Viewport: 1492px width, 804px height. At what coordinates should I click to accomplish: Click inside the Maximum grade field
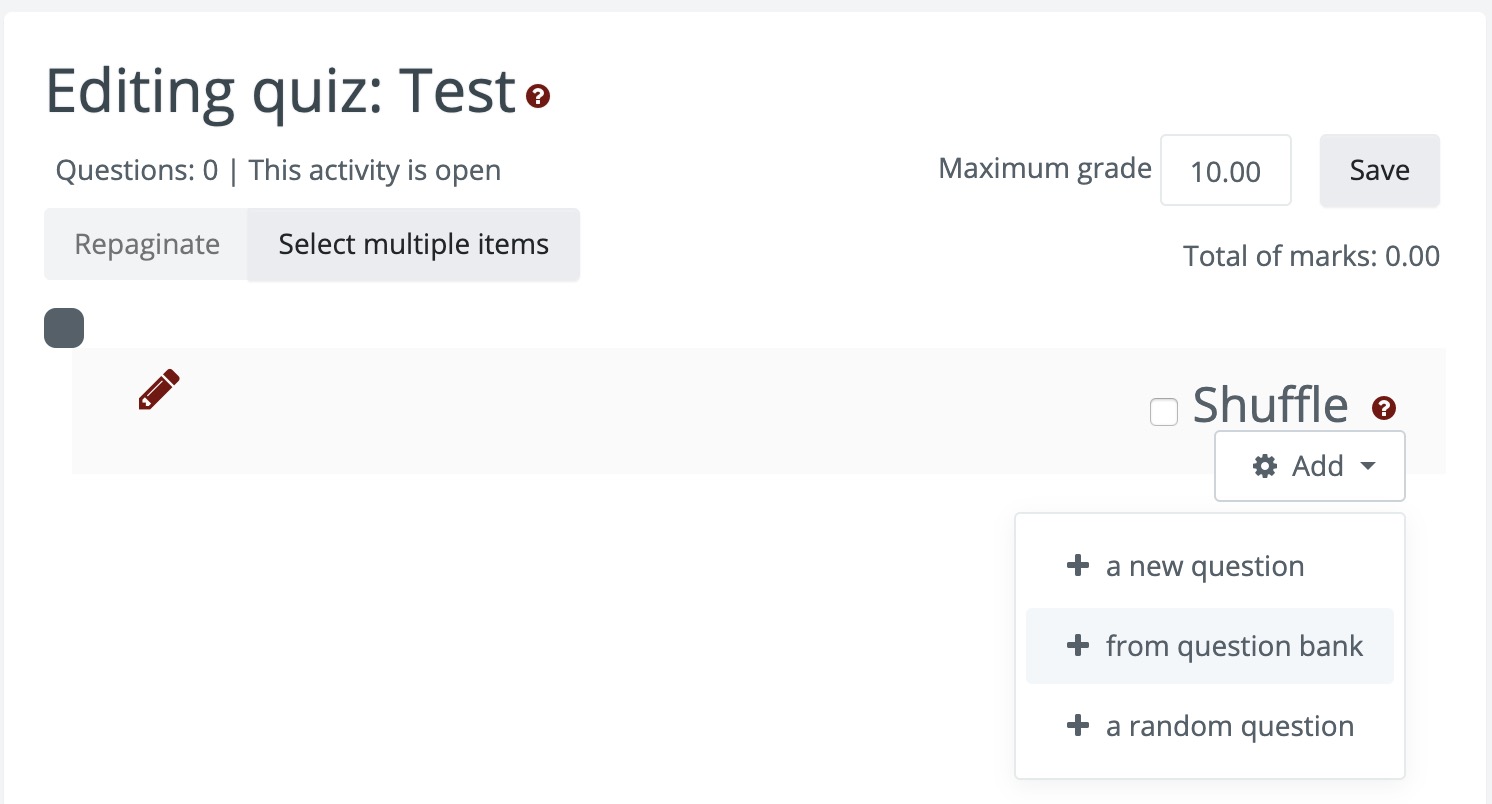(1225, 170)
